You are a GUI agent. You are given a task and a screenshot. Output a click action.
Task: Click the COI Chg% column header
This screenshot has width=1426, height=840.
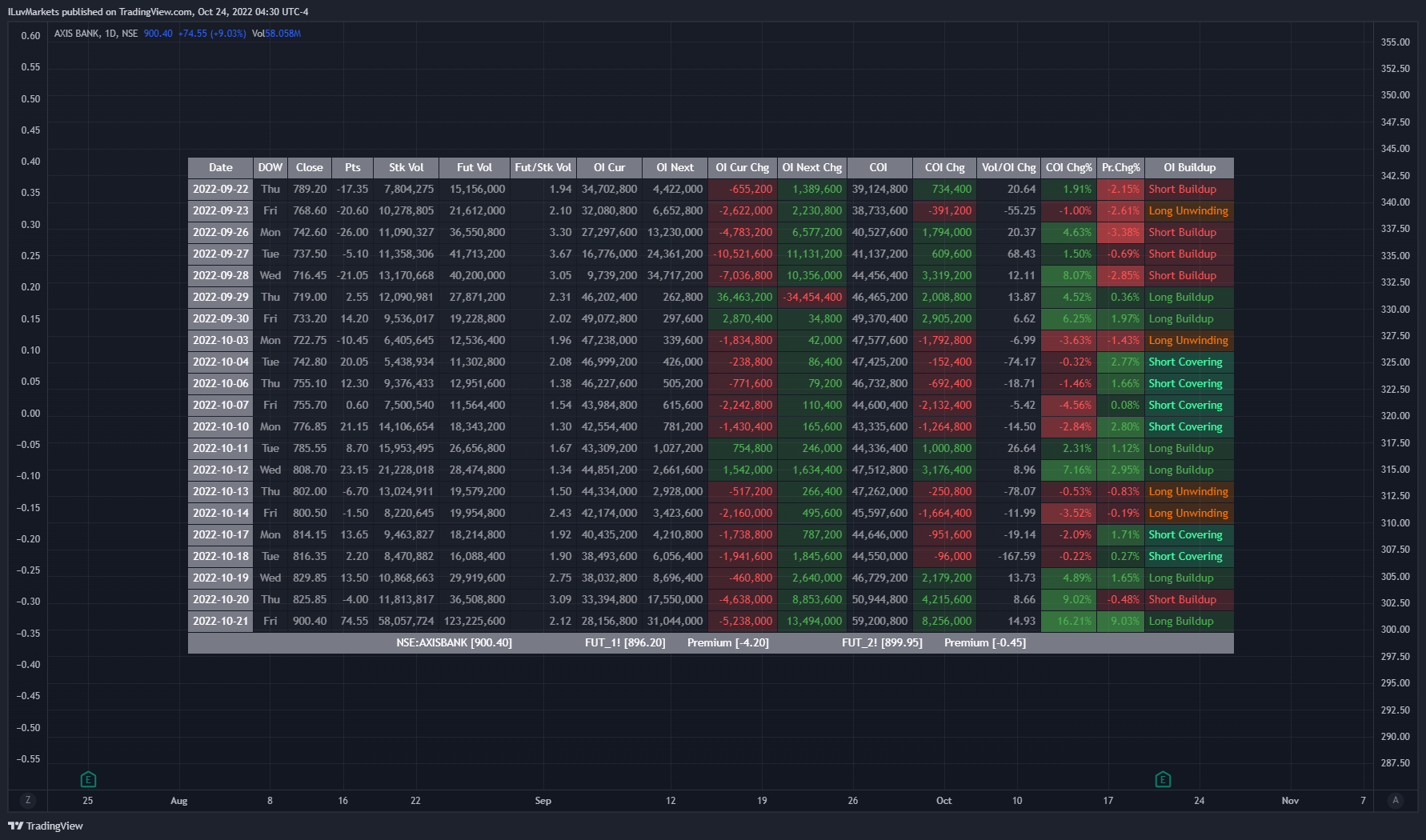pyautogui.click(x=1069, y=168)
